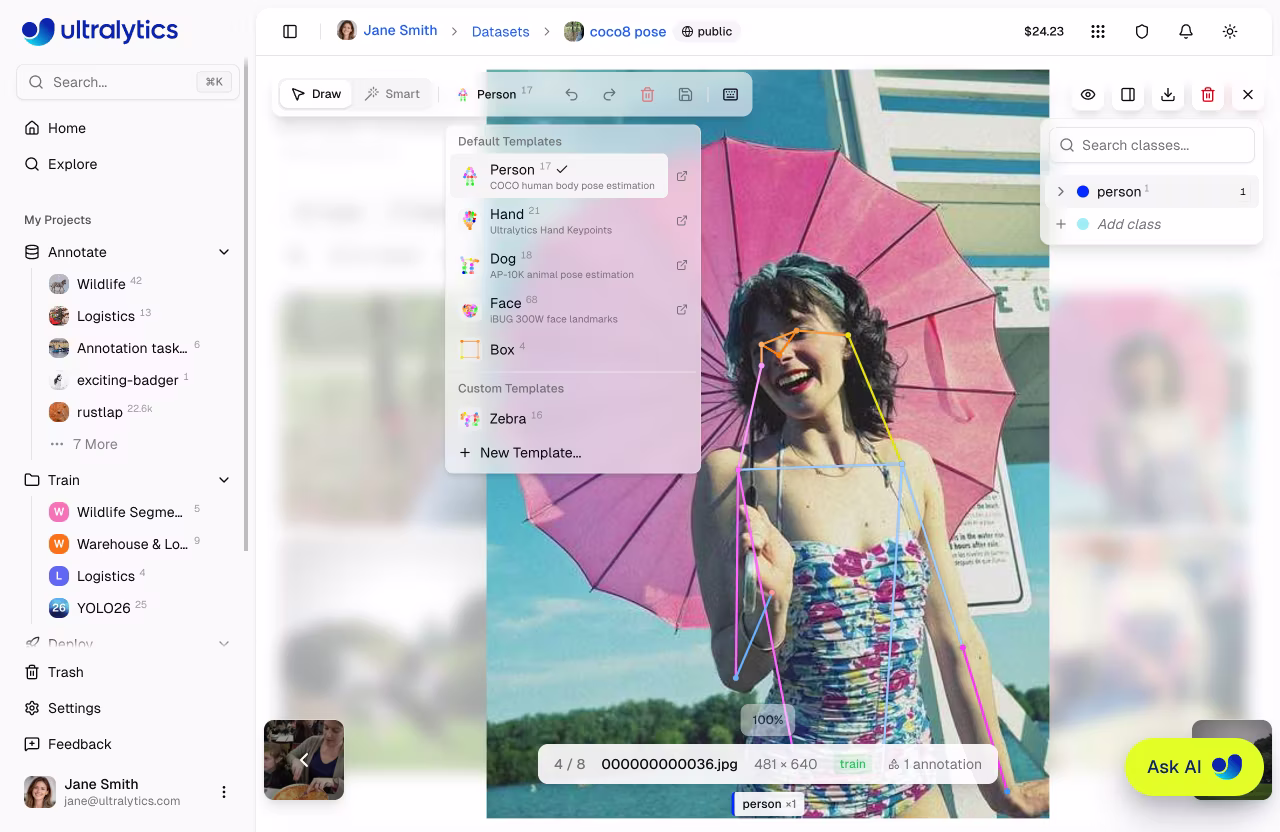Click the blue person class color dot
Image resolution: width=1280 pixels, height=832 pixels.
pyautogui.click(x=1083, y=191)
